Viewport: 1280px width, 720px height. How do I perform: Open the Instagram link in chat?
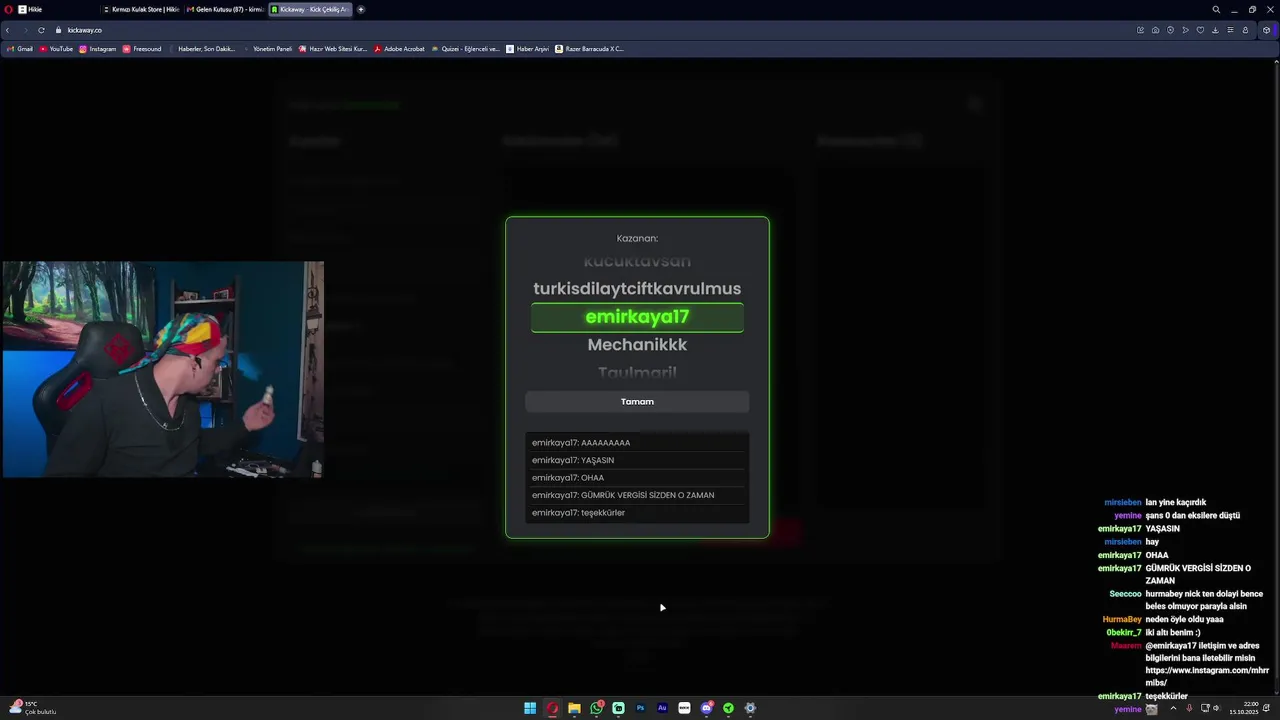(1207, 677)
